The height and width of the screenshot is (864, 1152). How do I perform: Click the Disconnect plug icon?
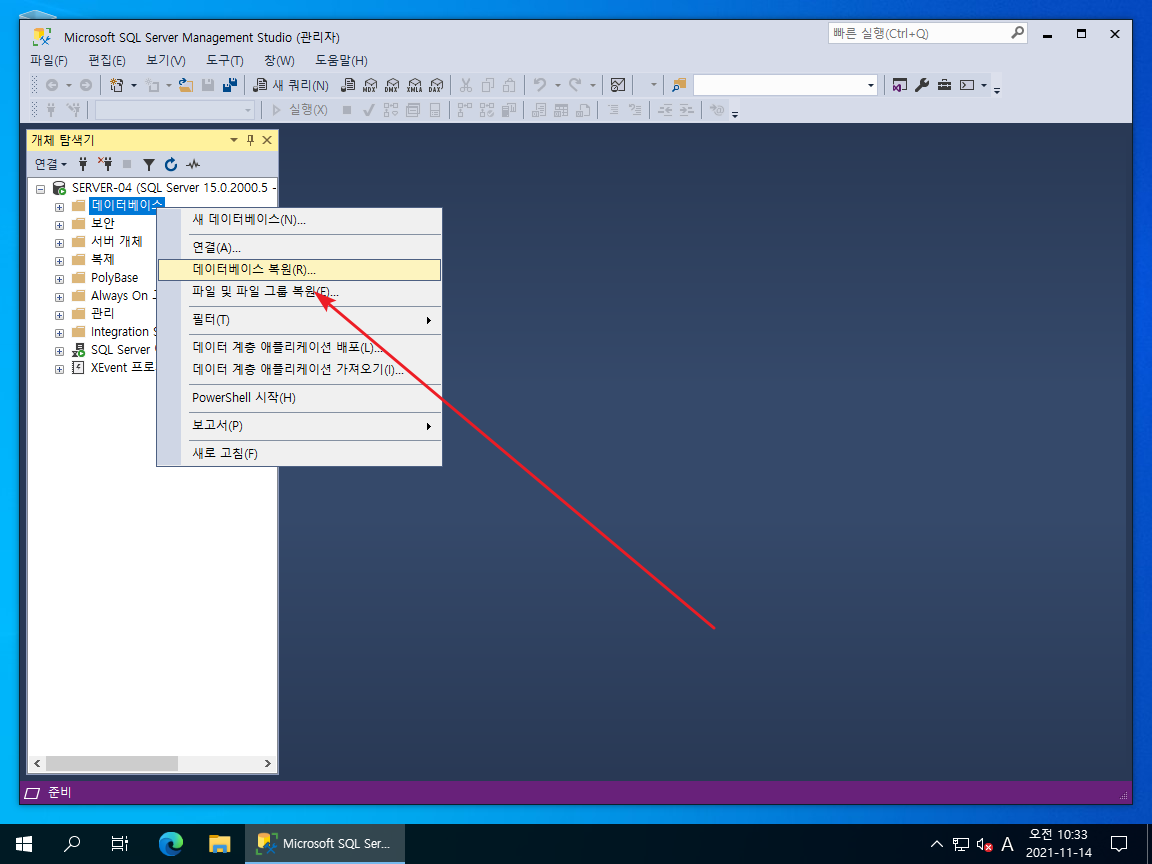(105, 164)
